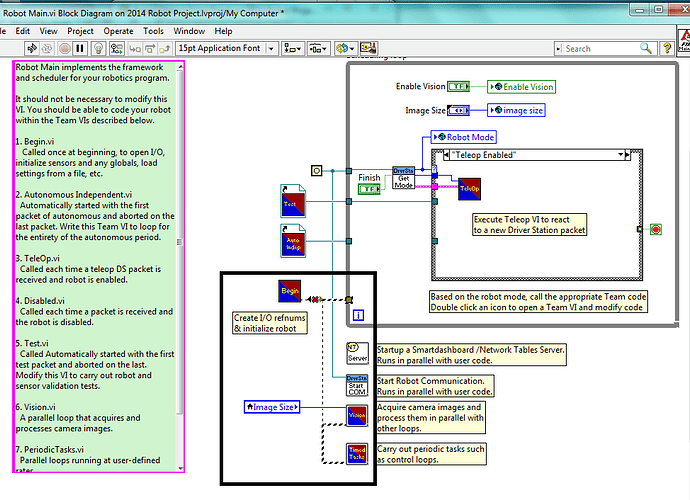Click the broken wire X near Begin
This screenshot has height=500, width=690.
tap(315, 299)
